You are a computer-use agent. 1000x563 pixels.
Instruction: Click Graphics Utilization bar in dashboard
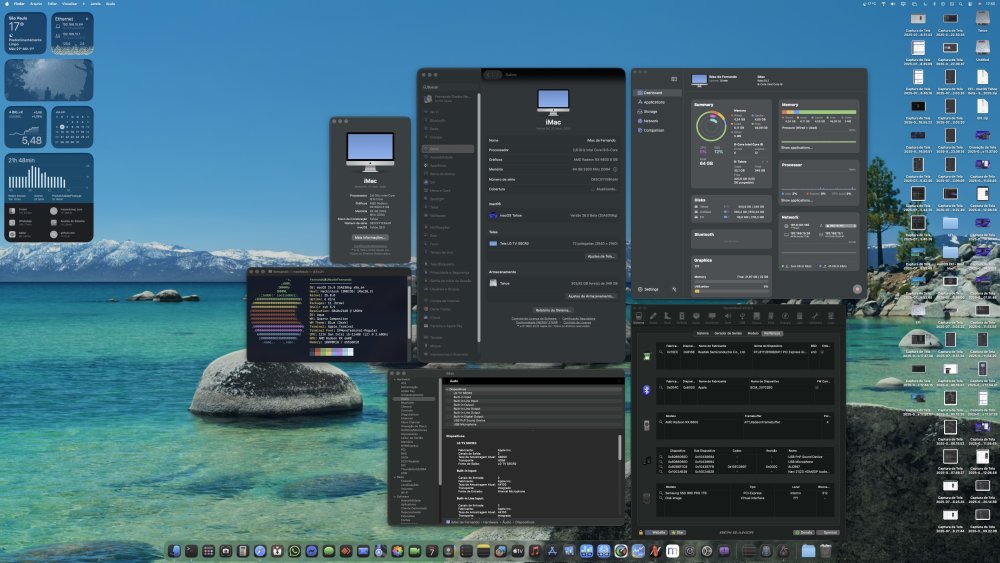coord(731,291)
